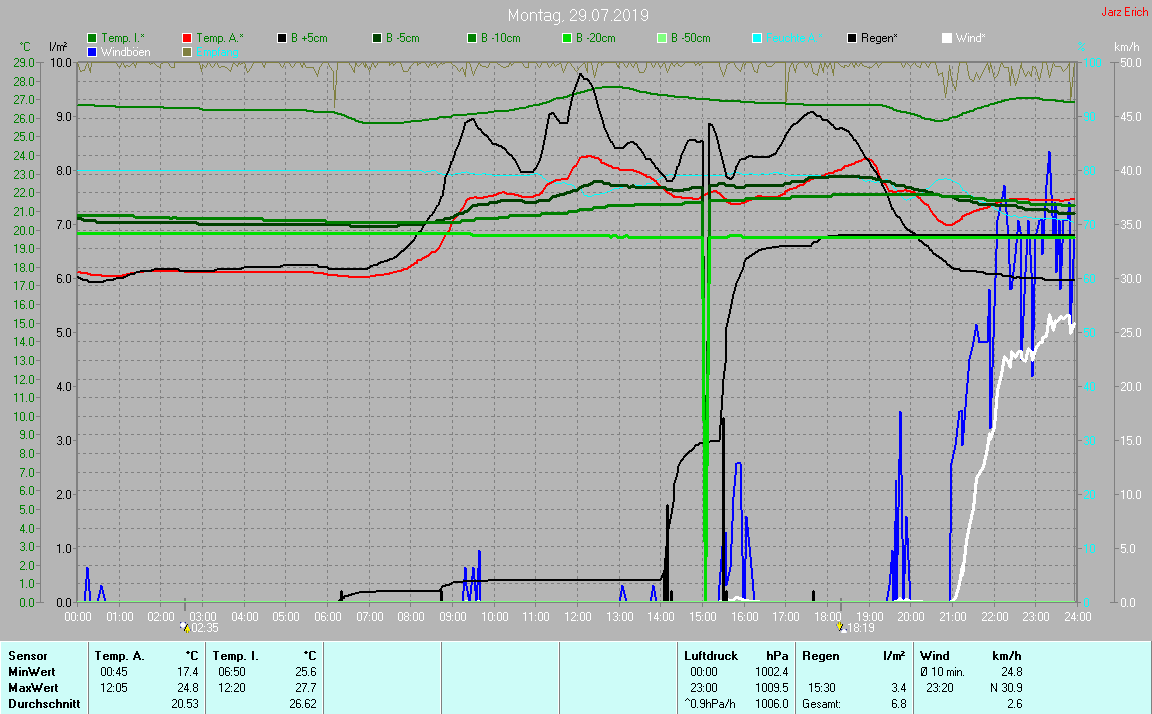The image size is (1152, 714).
Task: Select the "Windböen" legend label
Action: 126,52
